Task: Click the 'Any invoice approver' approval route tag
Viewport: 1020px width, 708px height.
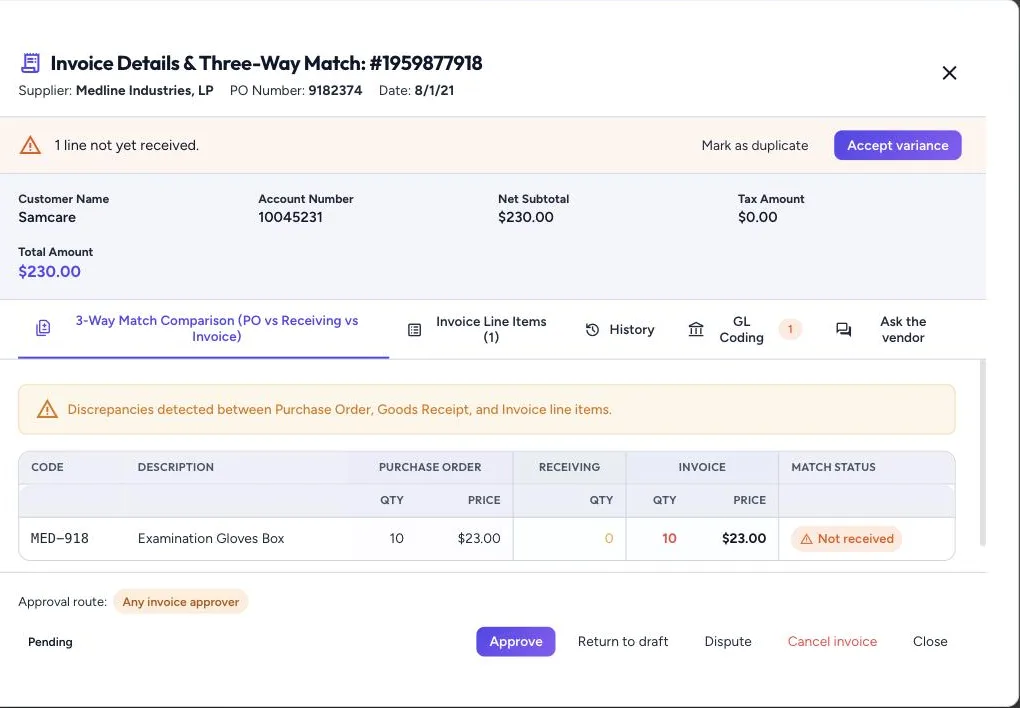Action: pyautogui.click(x=181, y=602)
